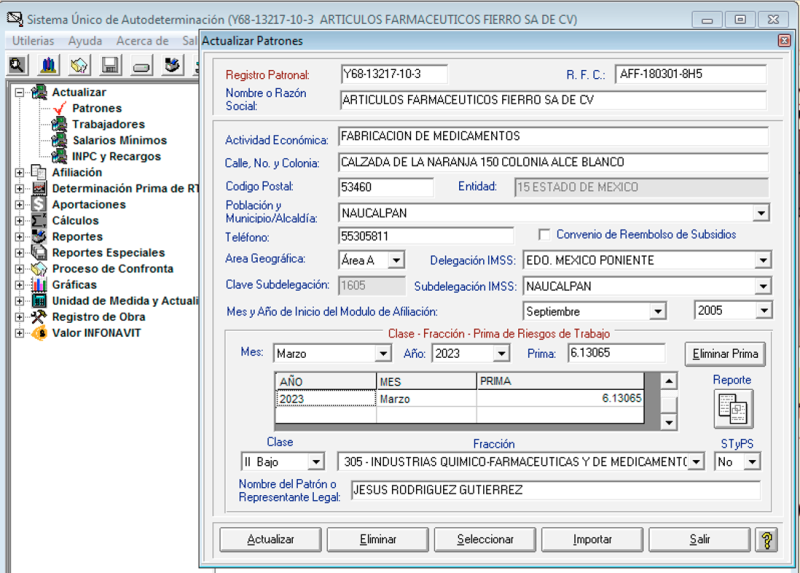Open the Septiembre start month dropdown
Screen dimensions: 800x573
tap(658, 311)
